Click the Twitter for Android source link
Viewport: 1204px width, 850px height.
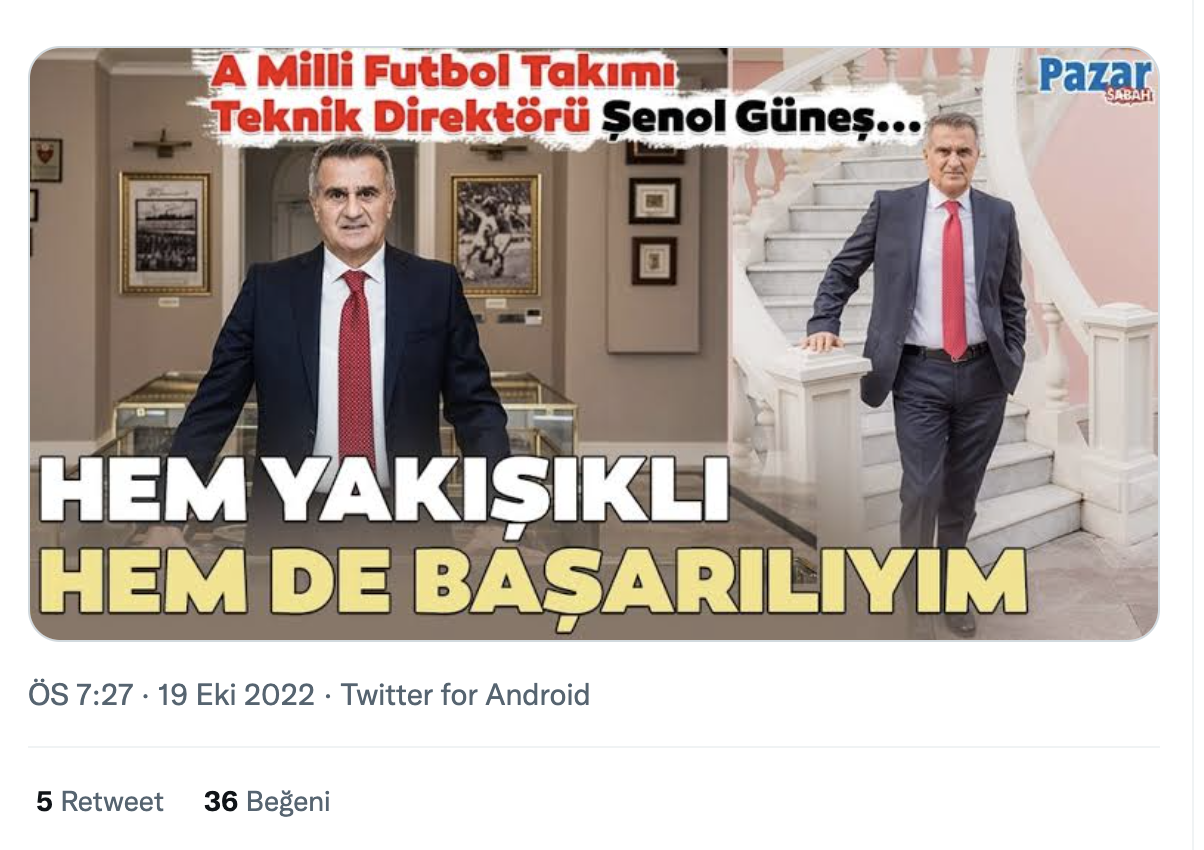click(x=466, y=695)
